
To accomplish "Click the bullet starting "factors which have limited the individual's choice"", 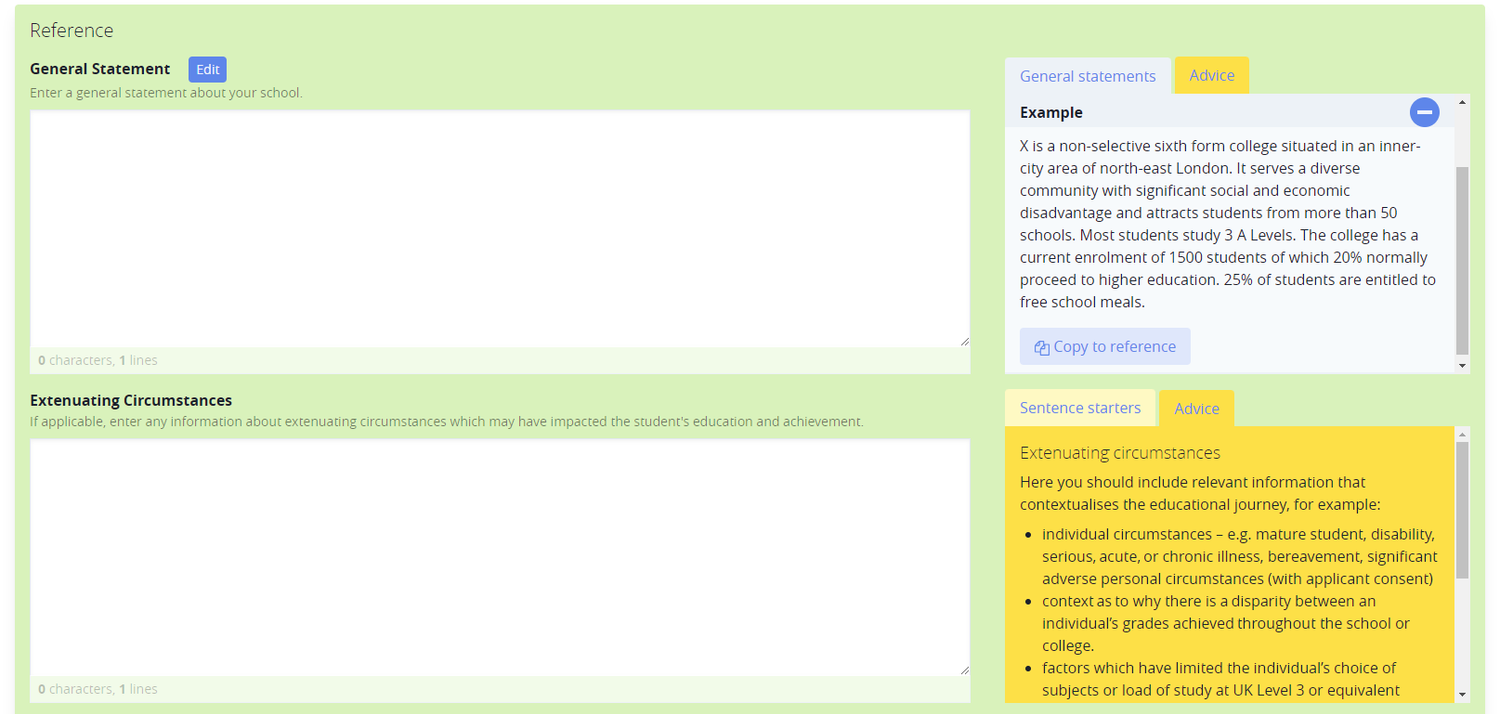I will [1221, 679].
